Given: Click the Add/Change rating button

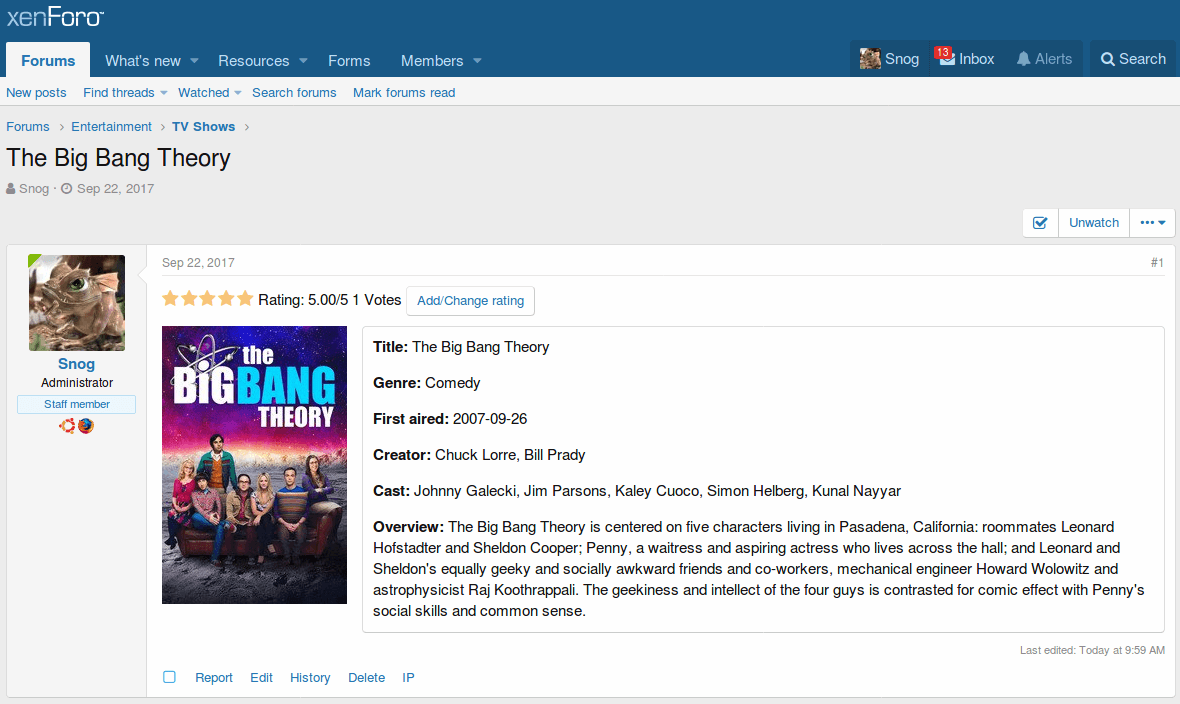Looking at the screenshot, I should (470, 300).
